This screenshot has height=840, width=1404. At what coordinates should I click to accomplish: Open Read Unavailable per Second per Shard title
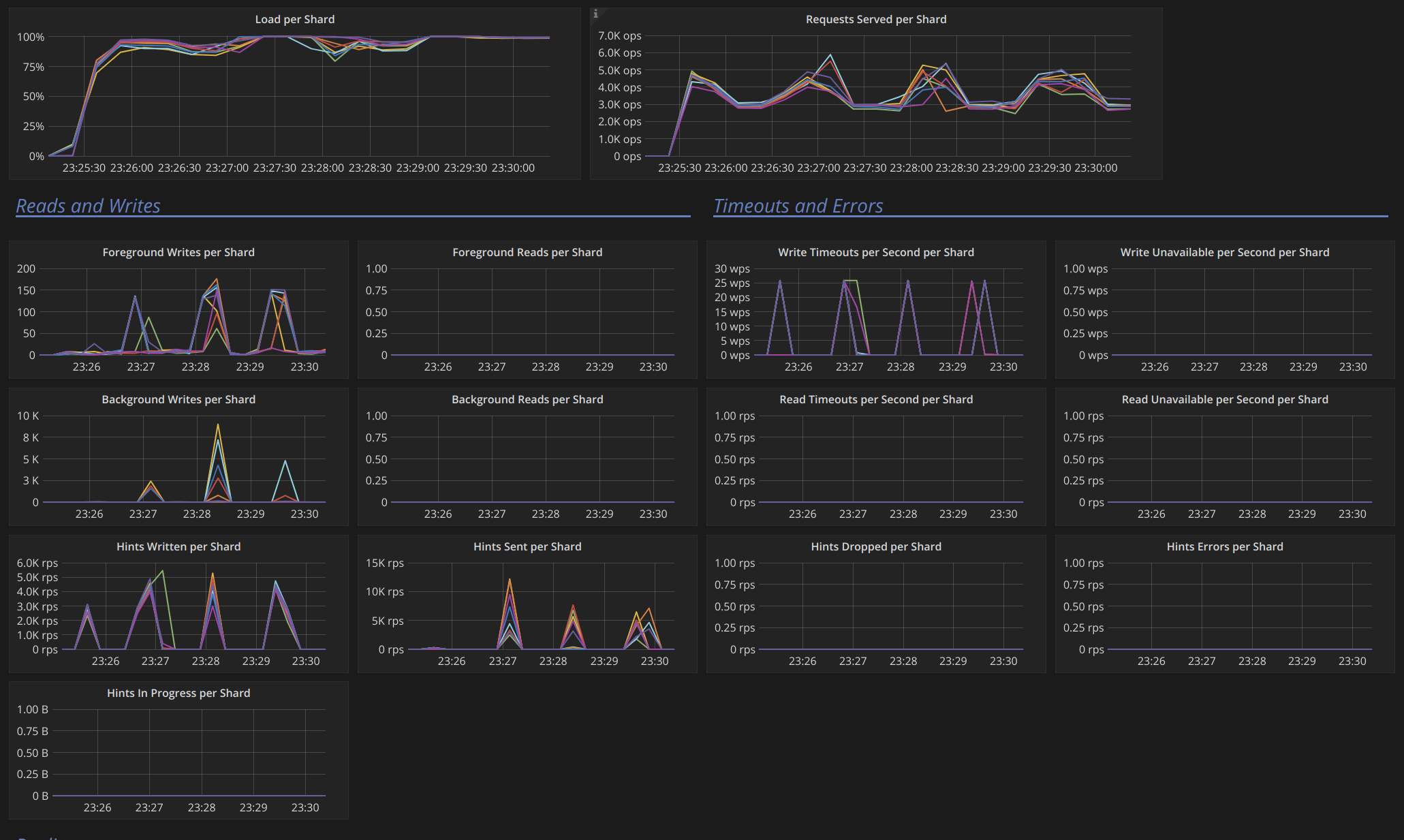tap(1224, 399)
